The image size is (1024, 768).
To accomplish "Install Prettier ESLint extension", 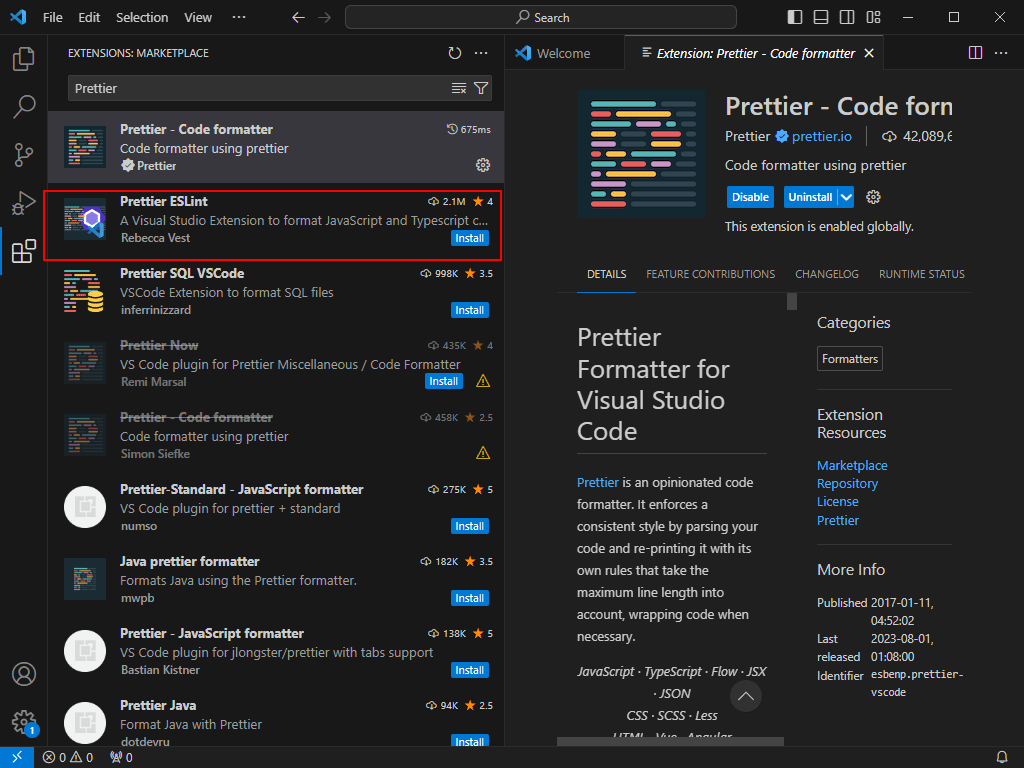I will 470,238.
